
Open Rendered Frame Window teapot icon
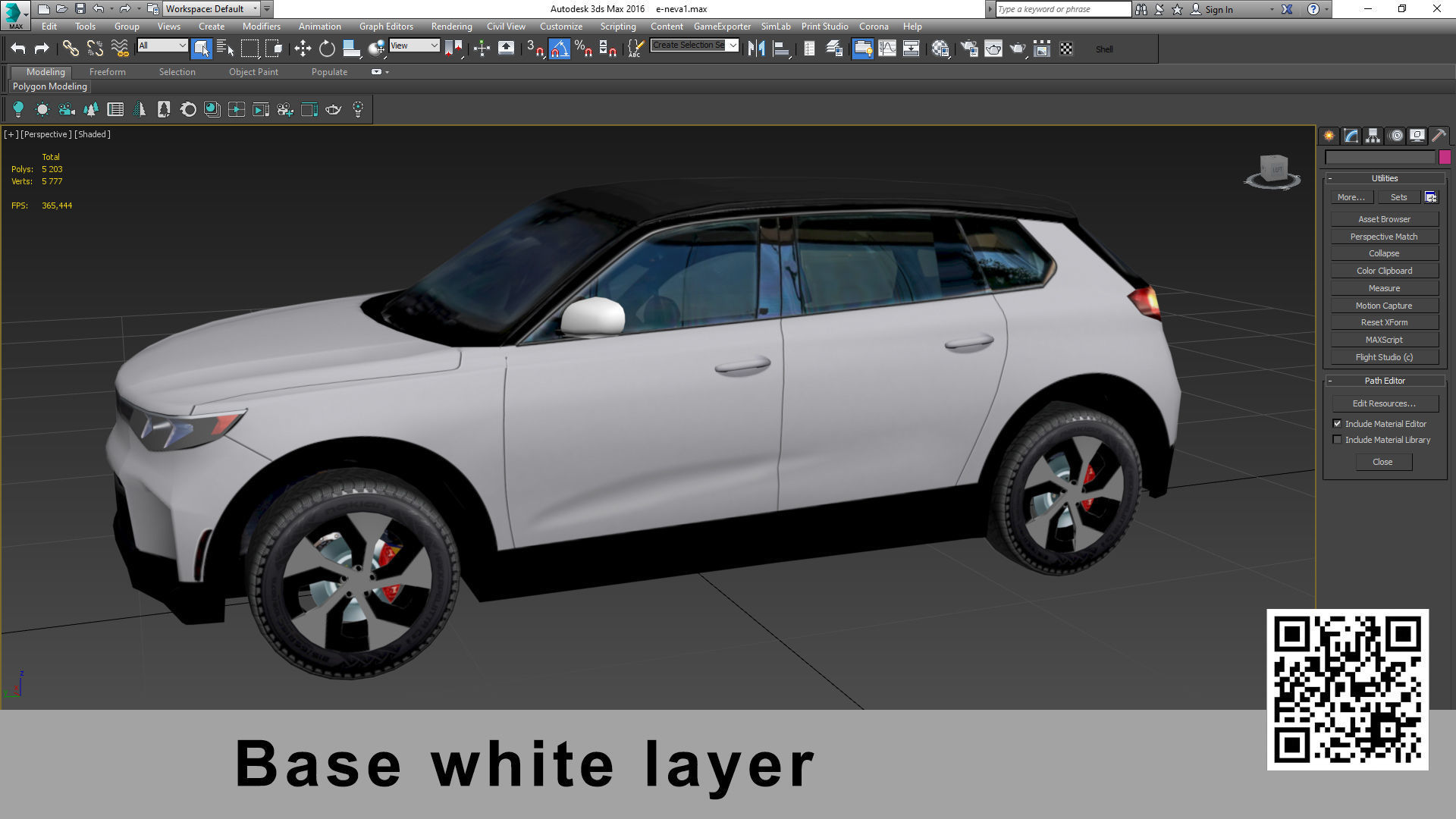click(x=993, y=49)
